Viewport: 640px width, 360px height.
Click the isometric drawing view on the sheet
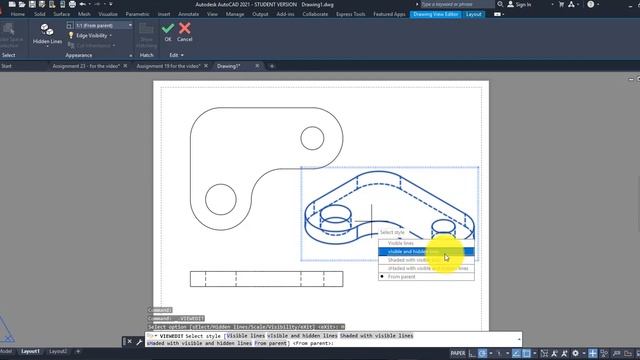(390, 213)
